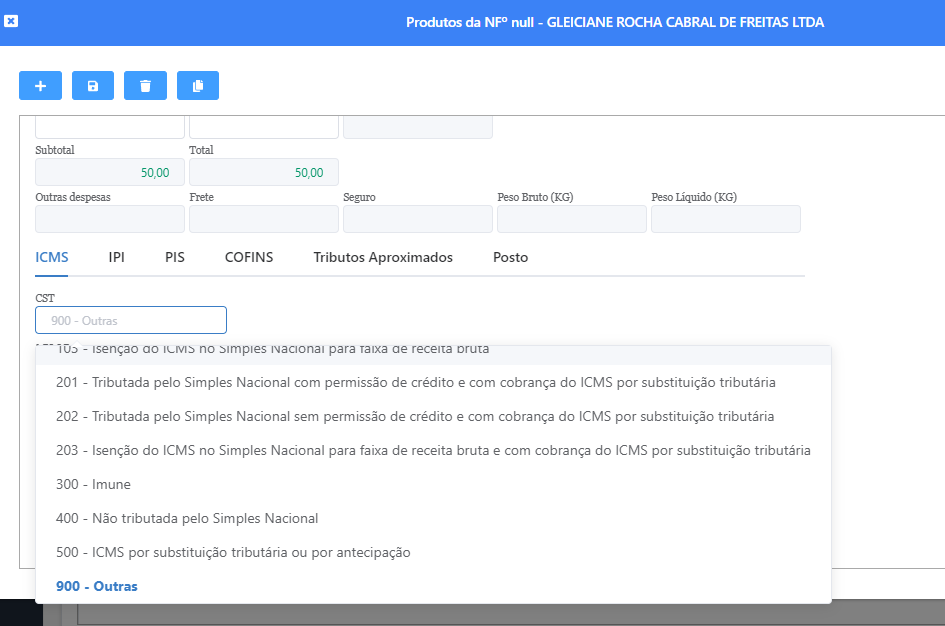Select the ICMS tab
The image size is (945, 626).
click(x=52, y=257)
